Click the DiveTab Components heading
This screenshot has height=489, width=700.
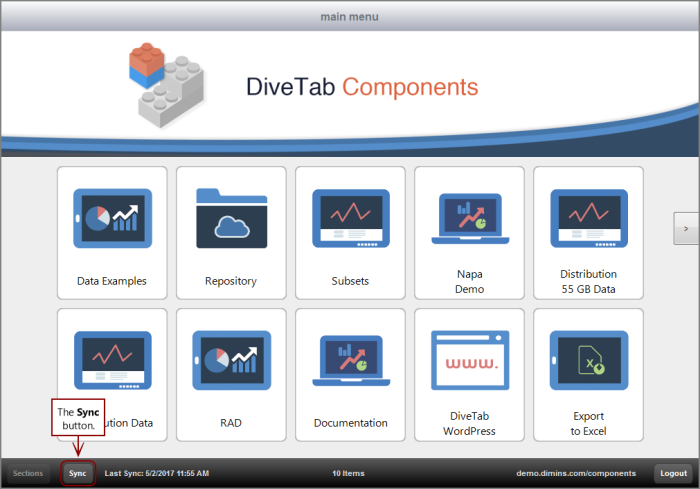[x=362, y=87]
